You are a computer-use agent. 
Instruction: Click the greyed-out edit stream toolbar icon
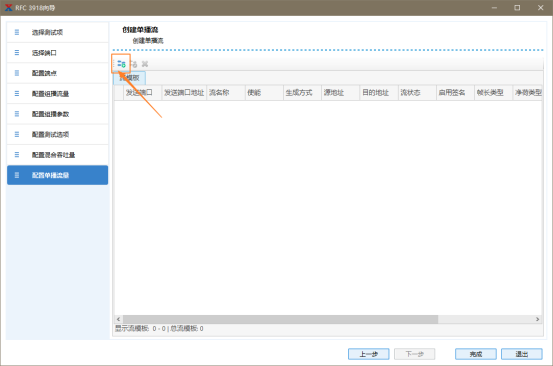click(133, 64)
